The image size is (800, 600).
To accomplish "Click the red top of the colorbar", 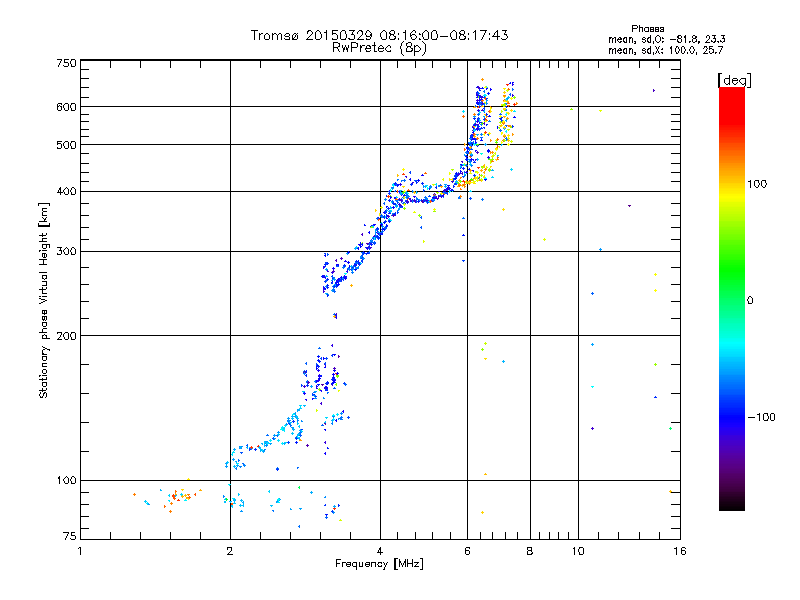I will [731, 93].
